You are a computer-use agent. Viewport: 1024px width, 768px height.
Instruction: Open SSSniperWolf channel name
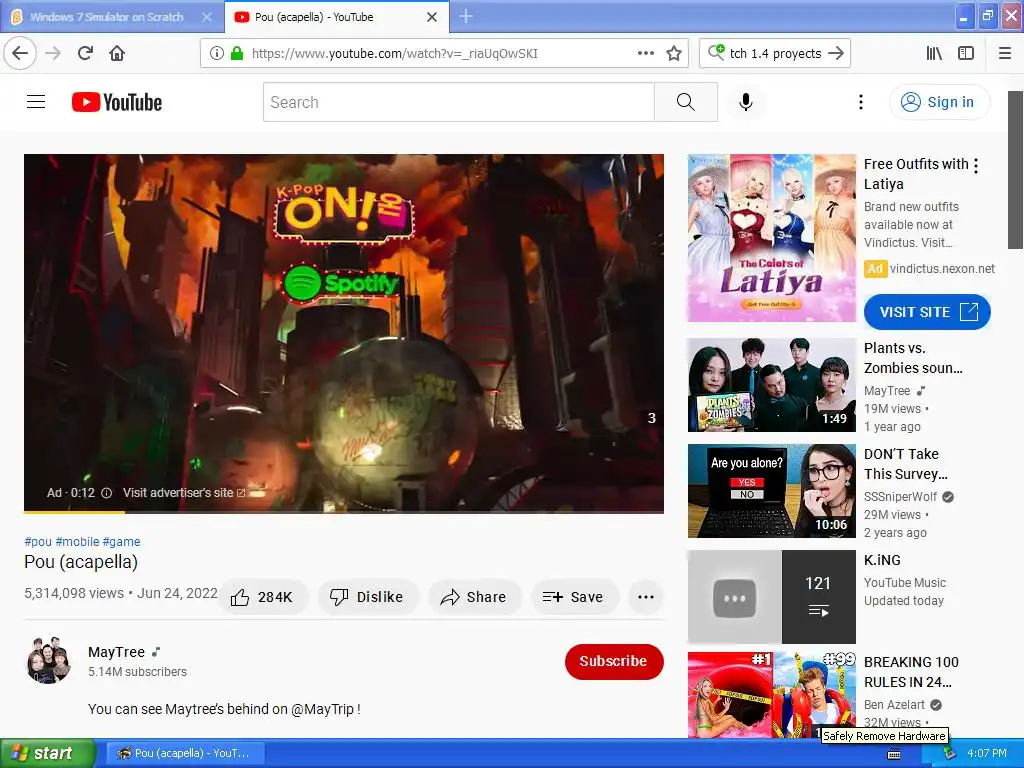pyautogui.click(x=901, y=497)
